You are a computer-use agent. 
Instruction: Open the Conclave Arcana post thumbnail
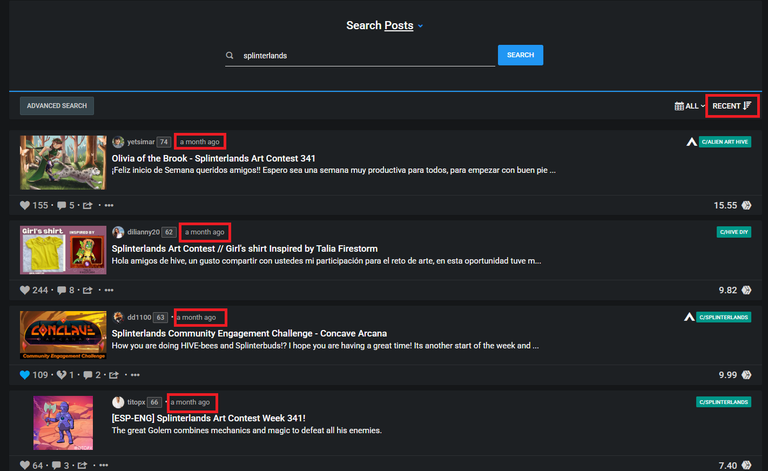pos(63,335)
